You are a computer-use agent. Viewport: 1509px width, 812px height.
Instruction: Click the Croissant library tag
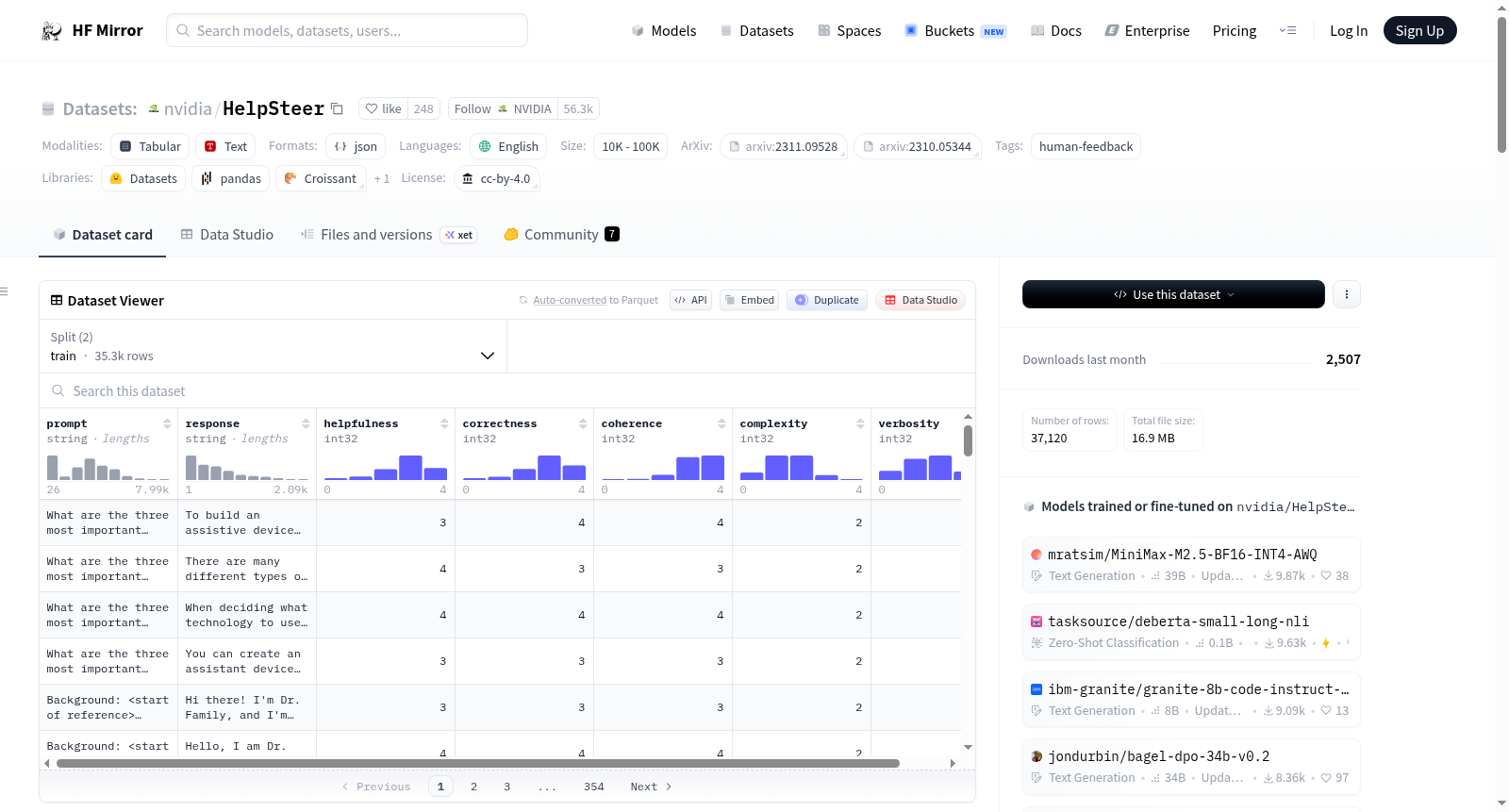[x=321, y=178]
